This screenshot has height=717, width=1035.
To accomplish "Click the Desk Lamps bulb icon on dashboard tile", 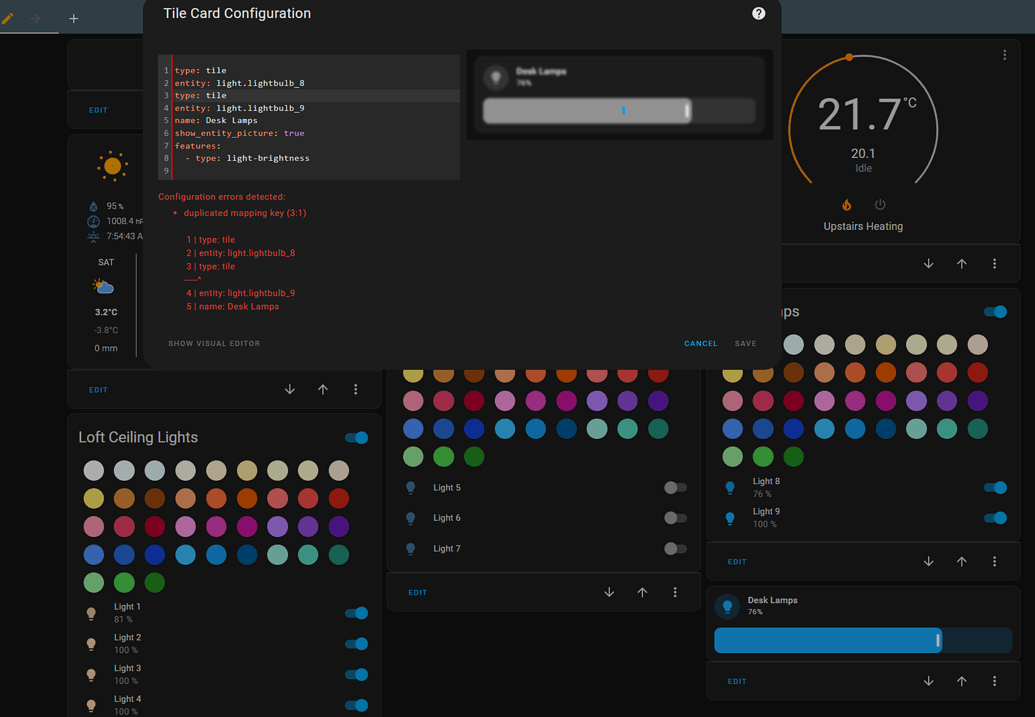I will pos(727,606).
